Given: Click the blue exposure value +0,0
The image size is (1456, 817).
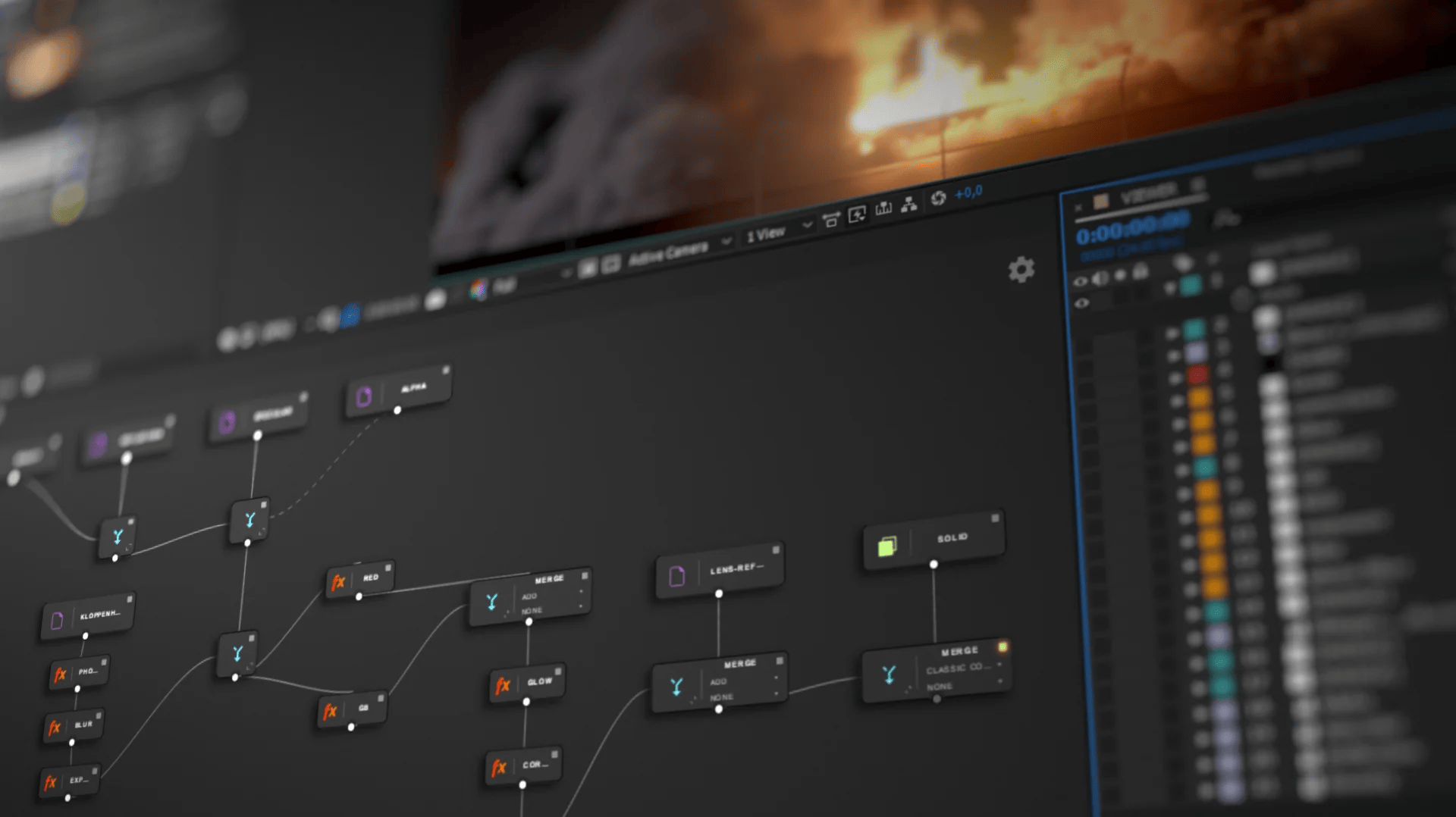Looking at the screenshot, I should point(968,193).
